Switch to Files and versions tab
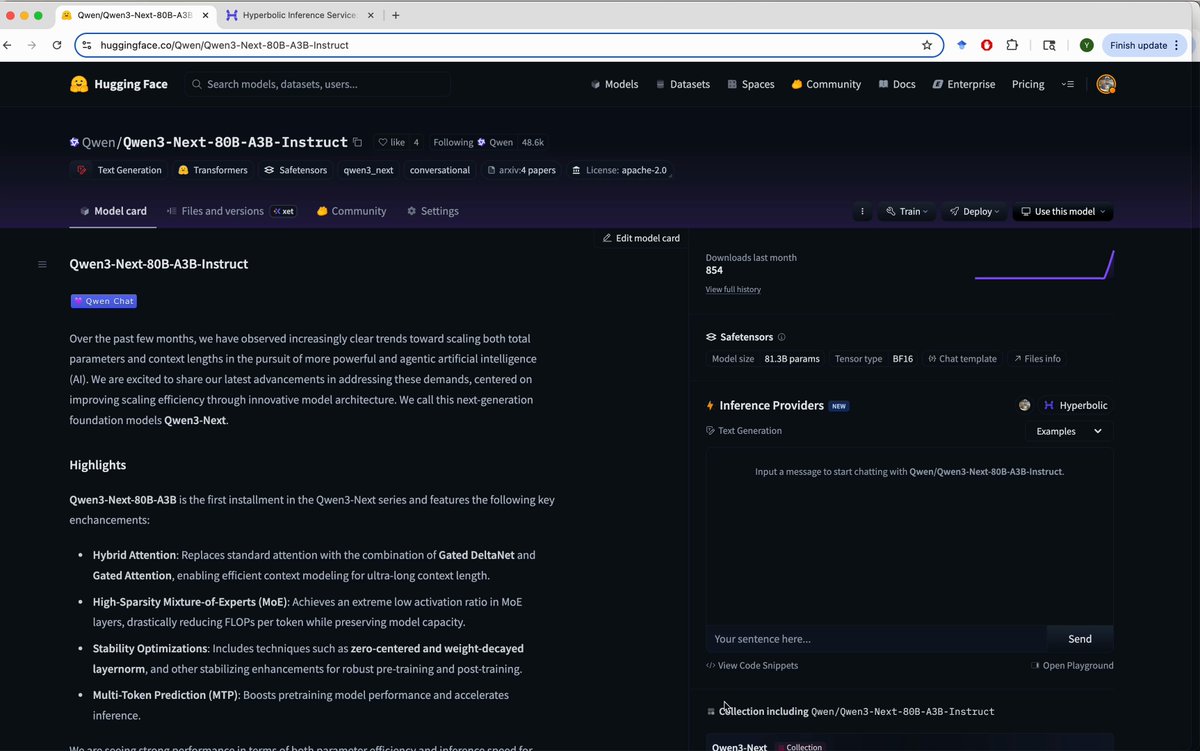This screenshot has width=1200, height=751. click(231, 212)
